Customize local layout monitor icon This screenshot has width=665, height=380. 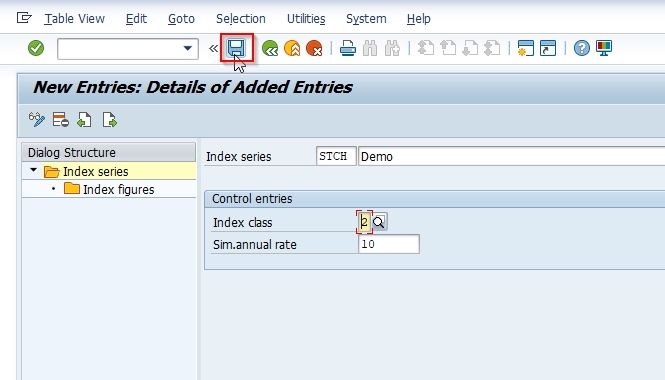[604, 48]
